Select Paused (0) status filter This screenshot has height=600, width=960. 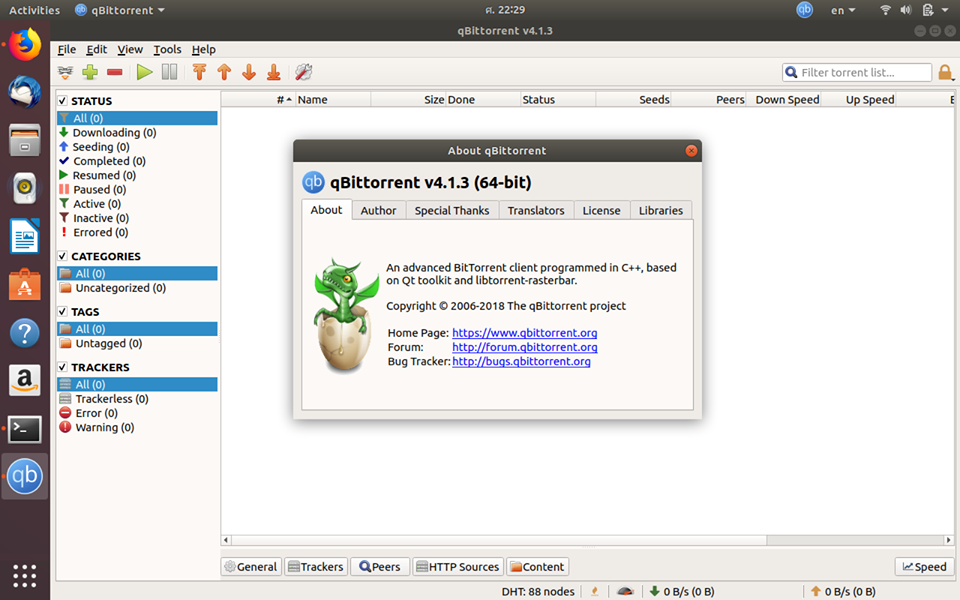[137, 190]
